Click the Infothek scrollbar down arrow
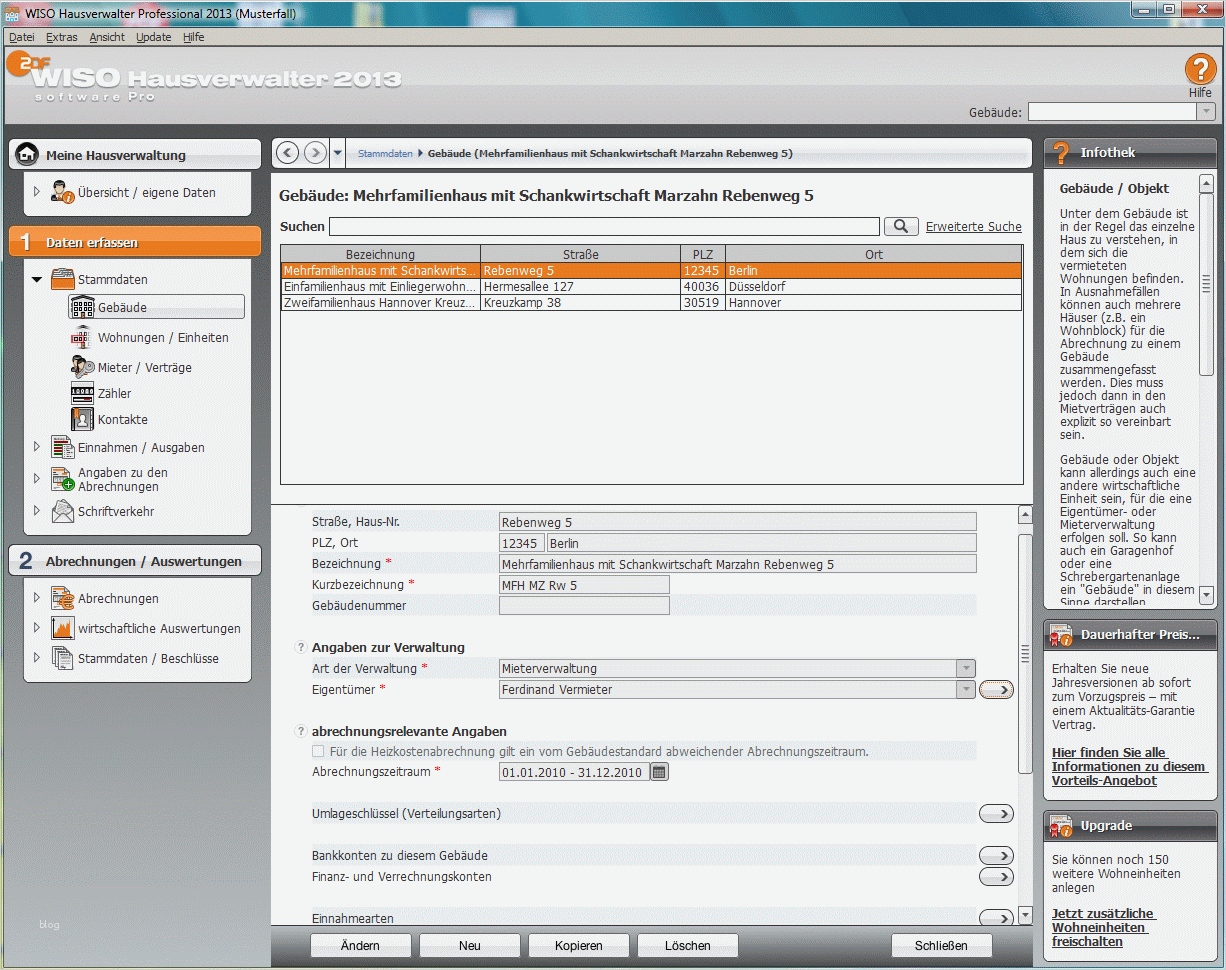The height and width of the screenshot is (970, 1226). [1206, 594]
